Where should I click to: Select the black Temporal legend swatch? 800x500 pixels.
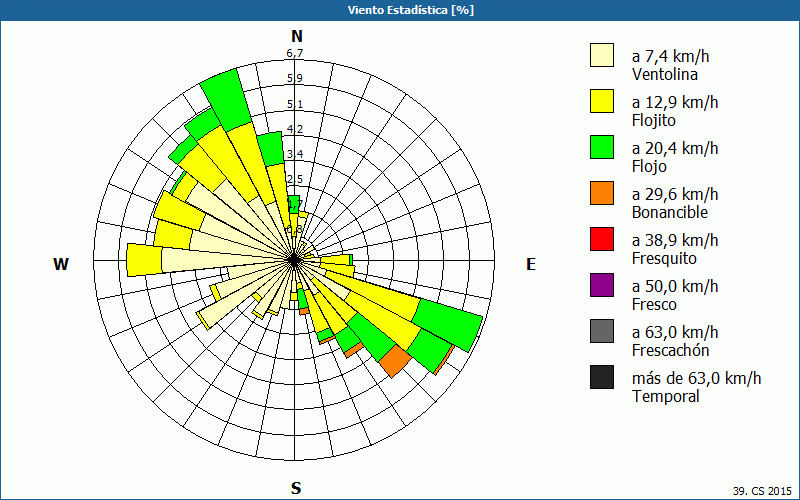602,377
